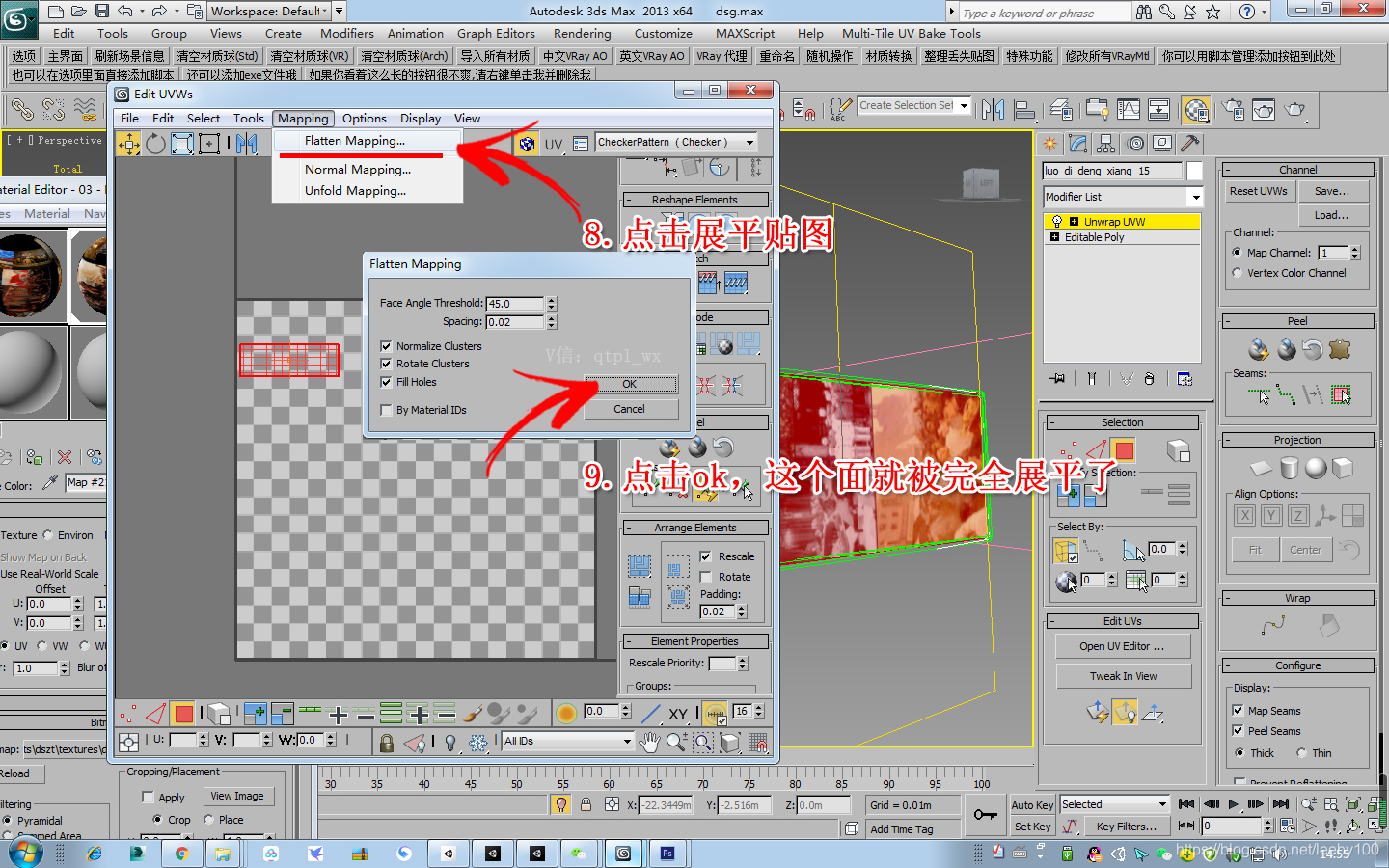Screen dimensions: 1389x868
Task: Click the freeze selected snowflake icon
Action: (477, 743)
